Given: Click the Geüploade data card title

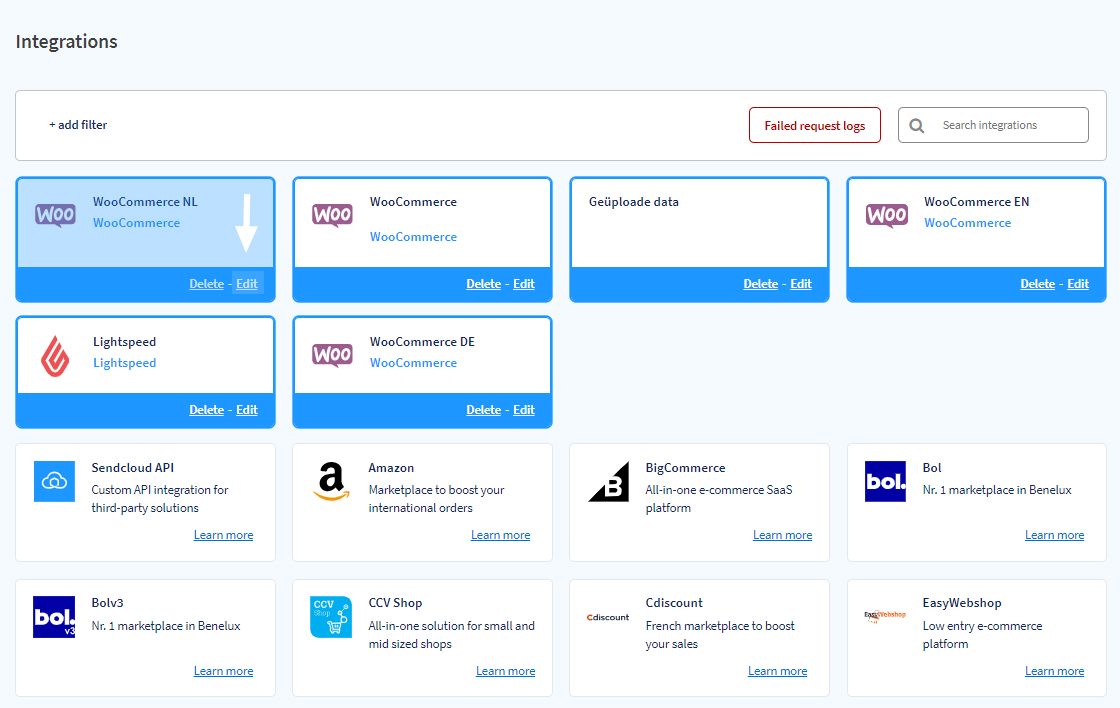Looking at the screenshot, I should coord(634,202).
